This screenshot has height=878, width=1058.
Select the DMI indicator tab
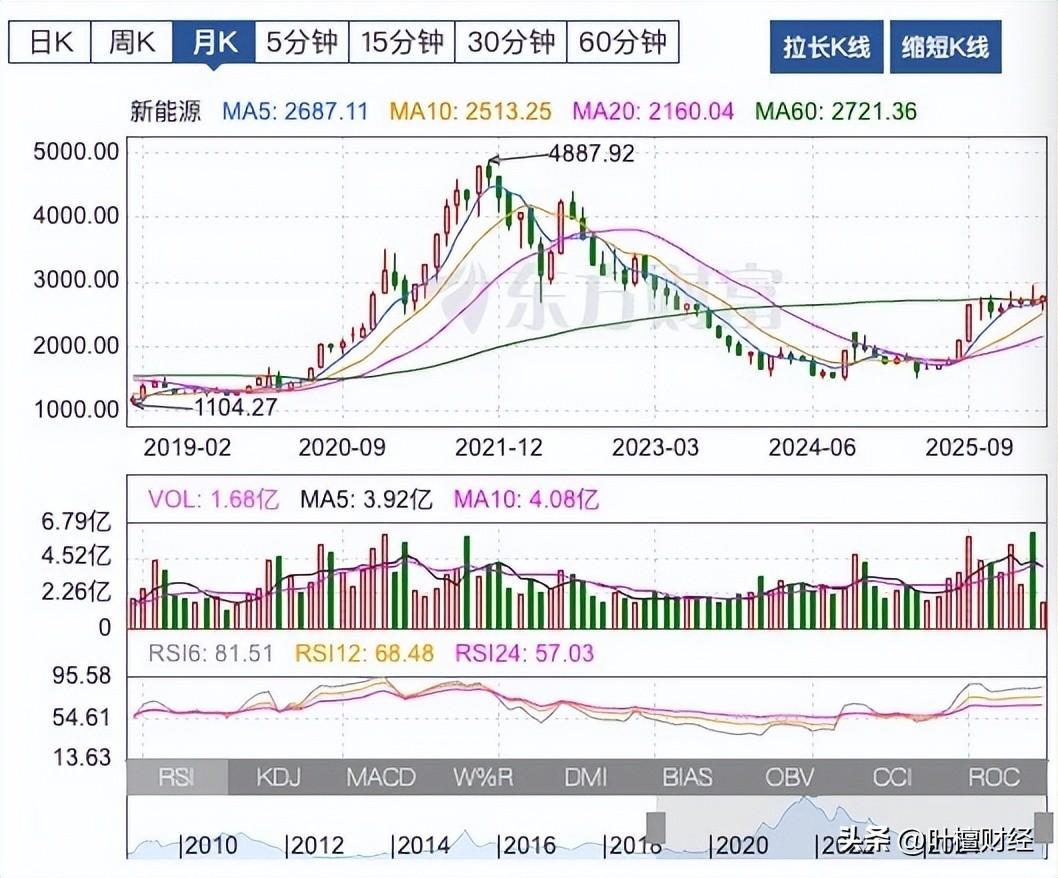pos(586,777)
